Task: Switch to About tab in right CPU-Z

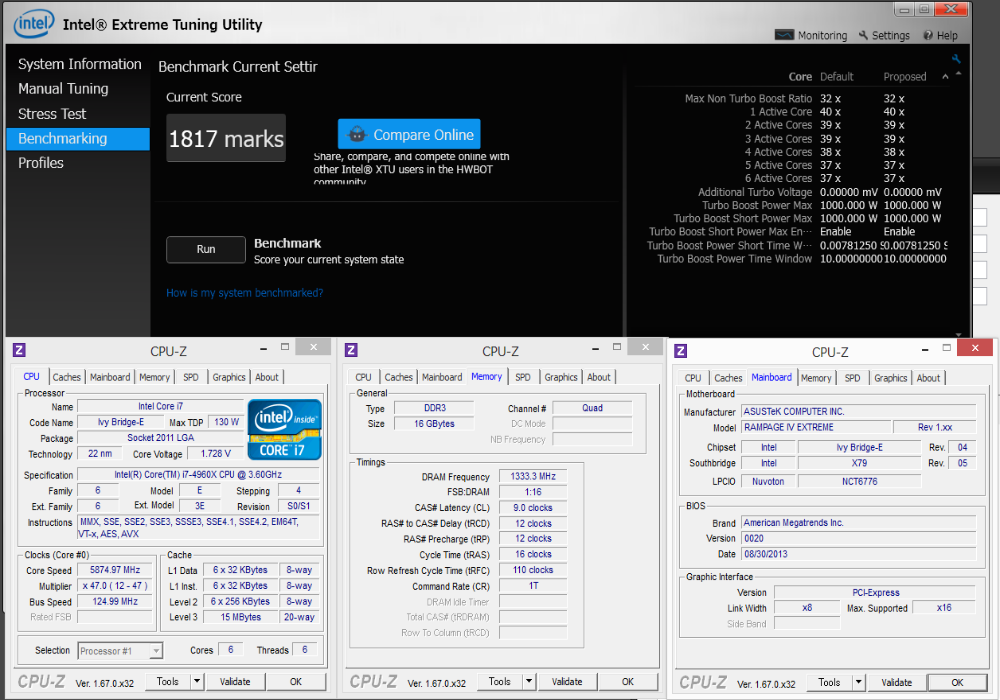Action: click(928, 378)
